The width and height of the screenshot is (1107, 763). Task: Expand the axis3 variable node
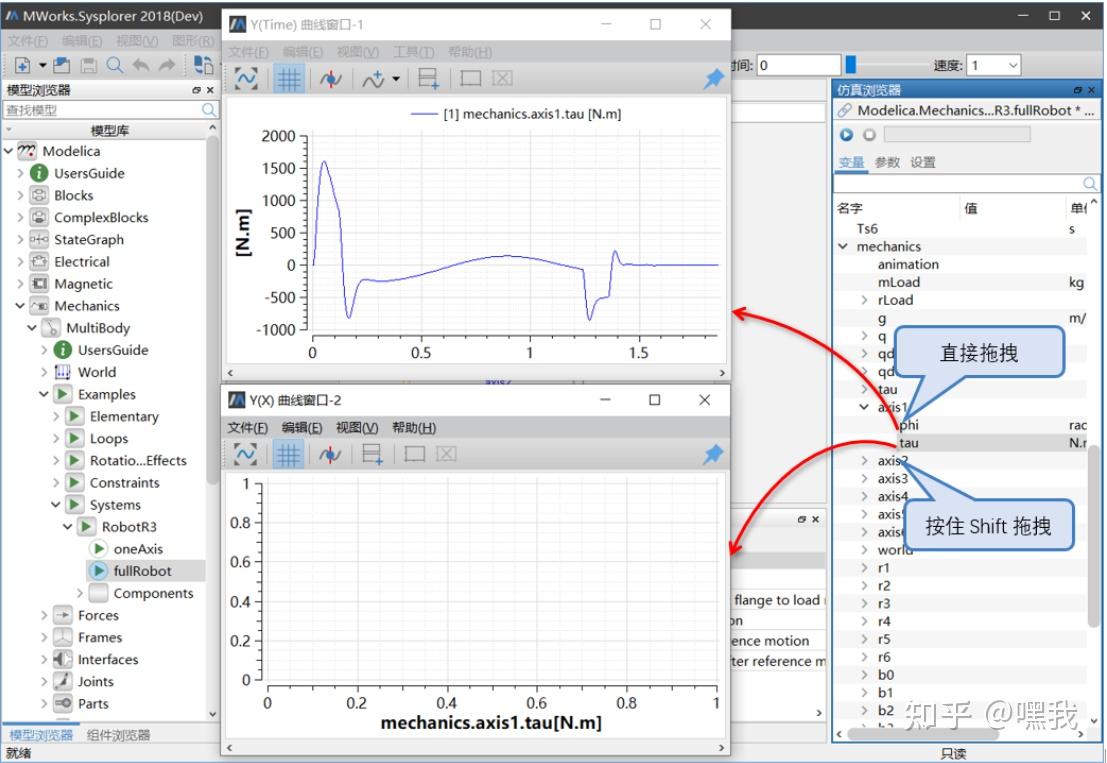pos(864,479)
